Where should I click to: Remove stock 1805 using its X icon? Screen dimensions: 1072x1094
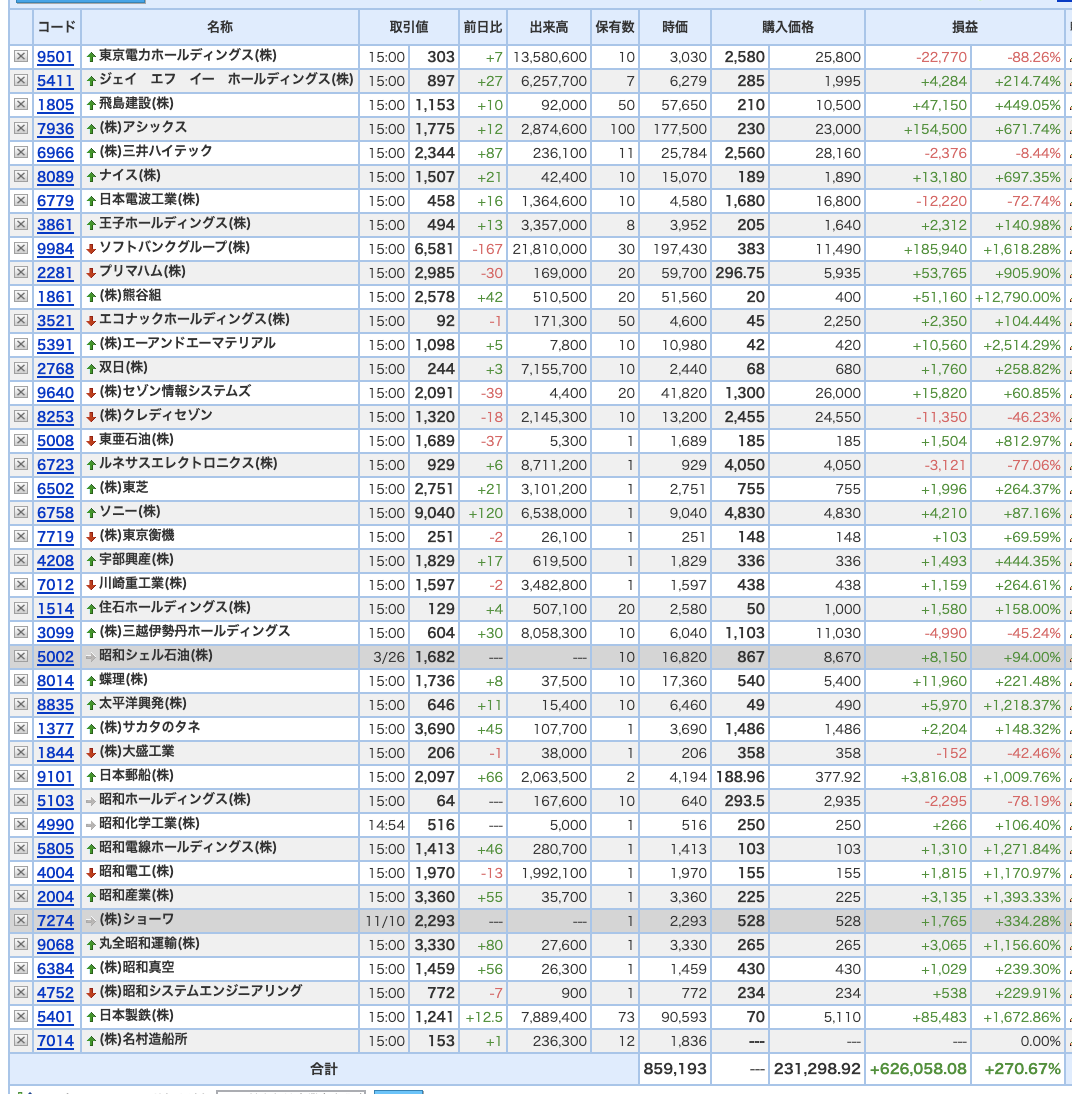point(21,105)
